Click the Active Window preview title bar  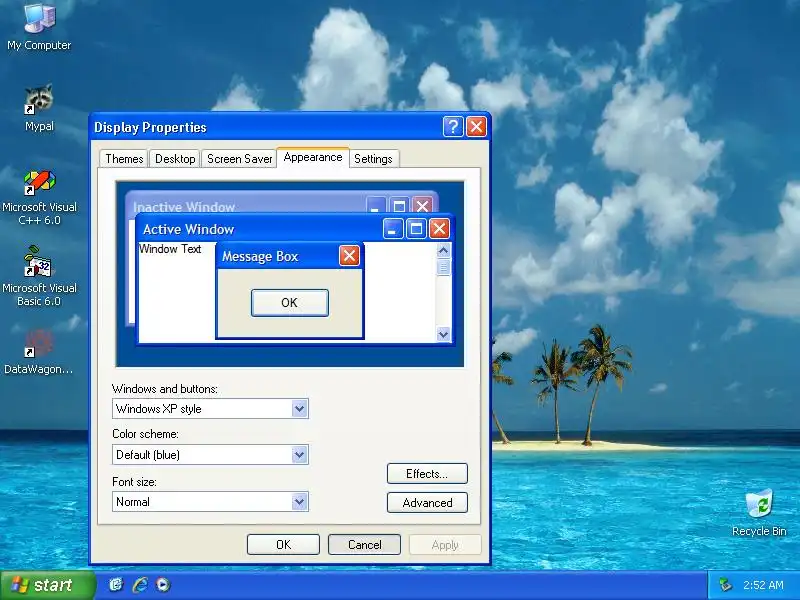coord(295,229)
